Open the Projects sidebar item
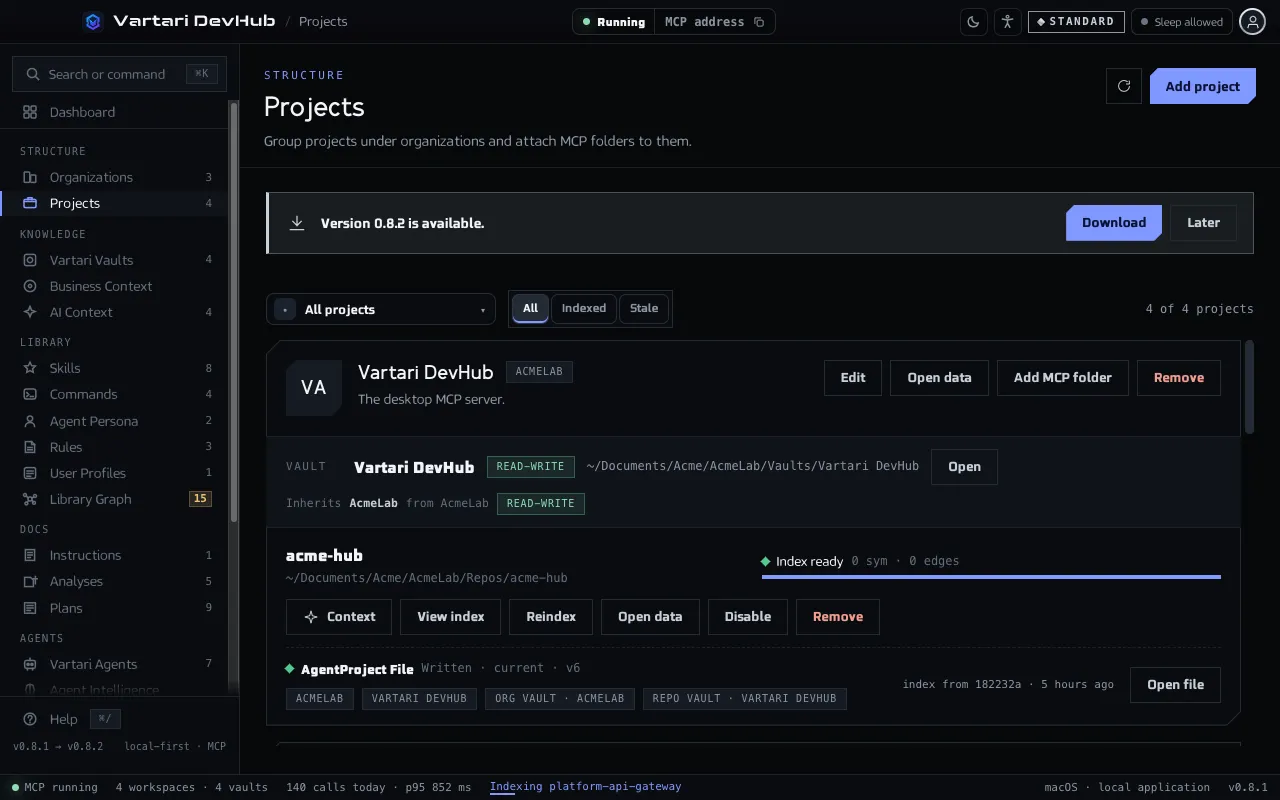This screenshot has height=800, width=1280. tap(115, 203)
